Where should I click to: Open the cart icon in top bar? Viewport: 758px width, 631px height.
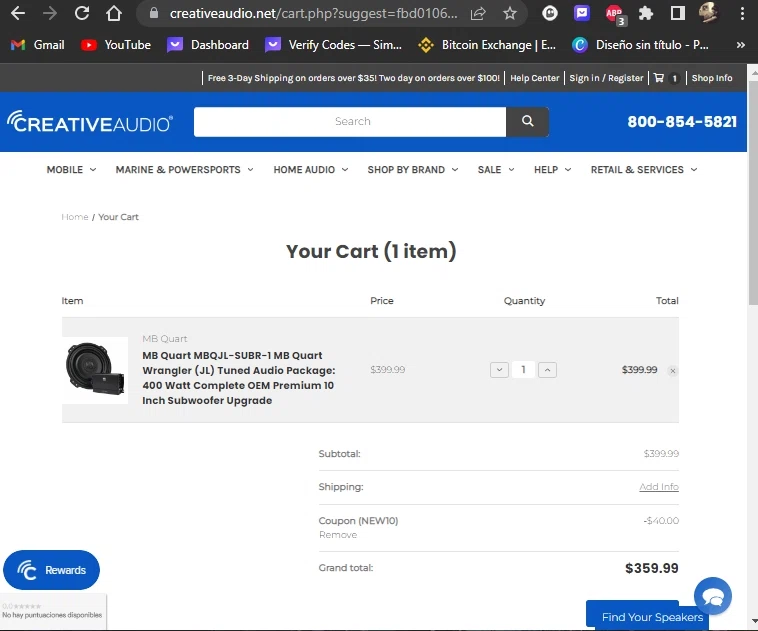coord(666,78)
